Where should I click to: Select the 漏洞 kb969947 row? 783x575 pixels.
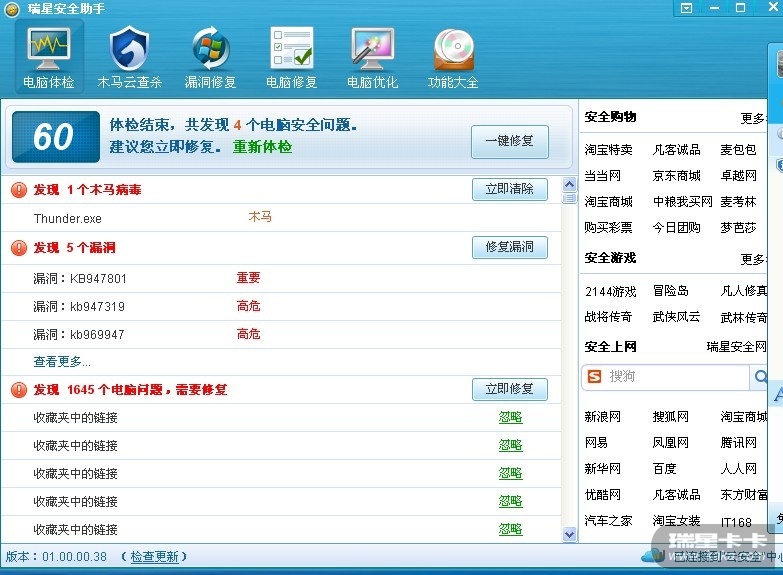[282, 335]
